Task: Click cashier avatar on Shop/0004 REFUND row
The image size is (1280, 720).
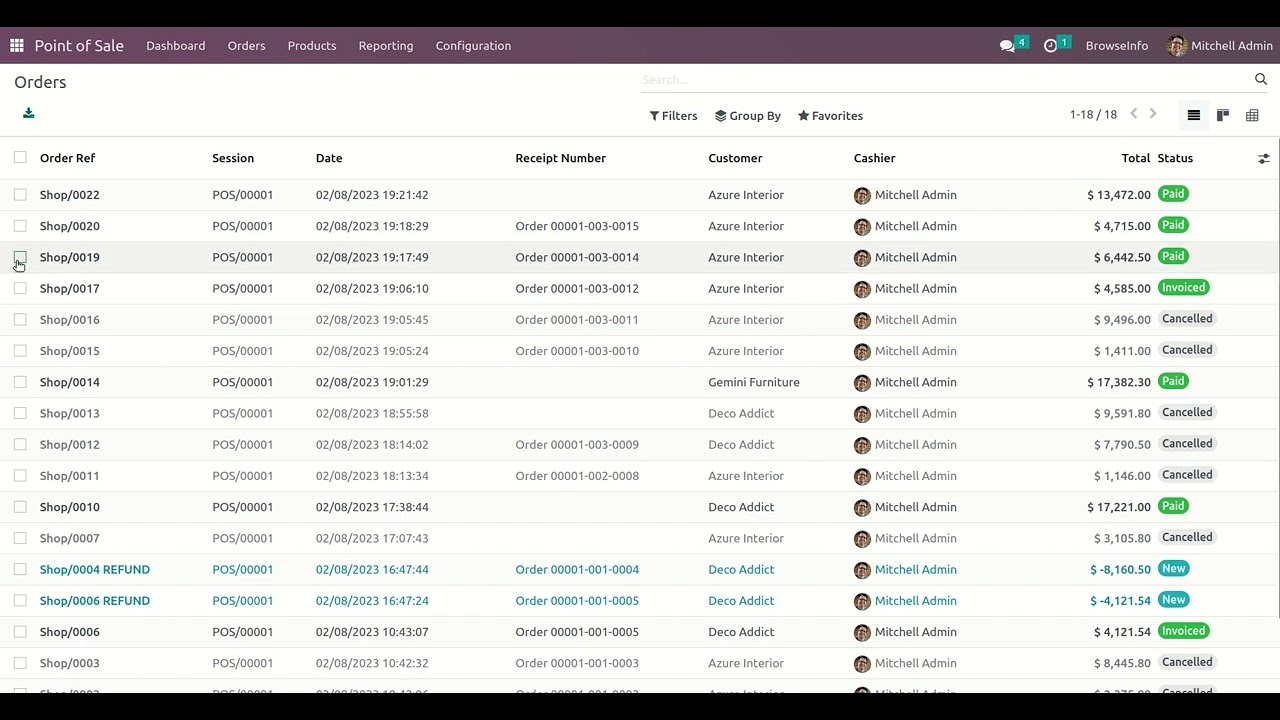Action: (x=862, y=570)
